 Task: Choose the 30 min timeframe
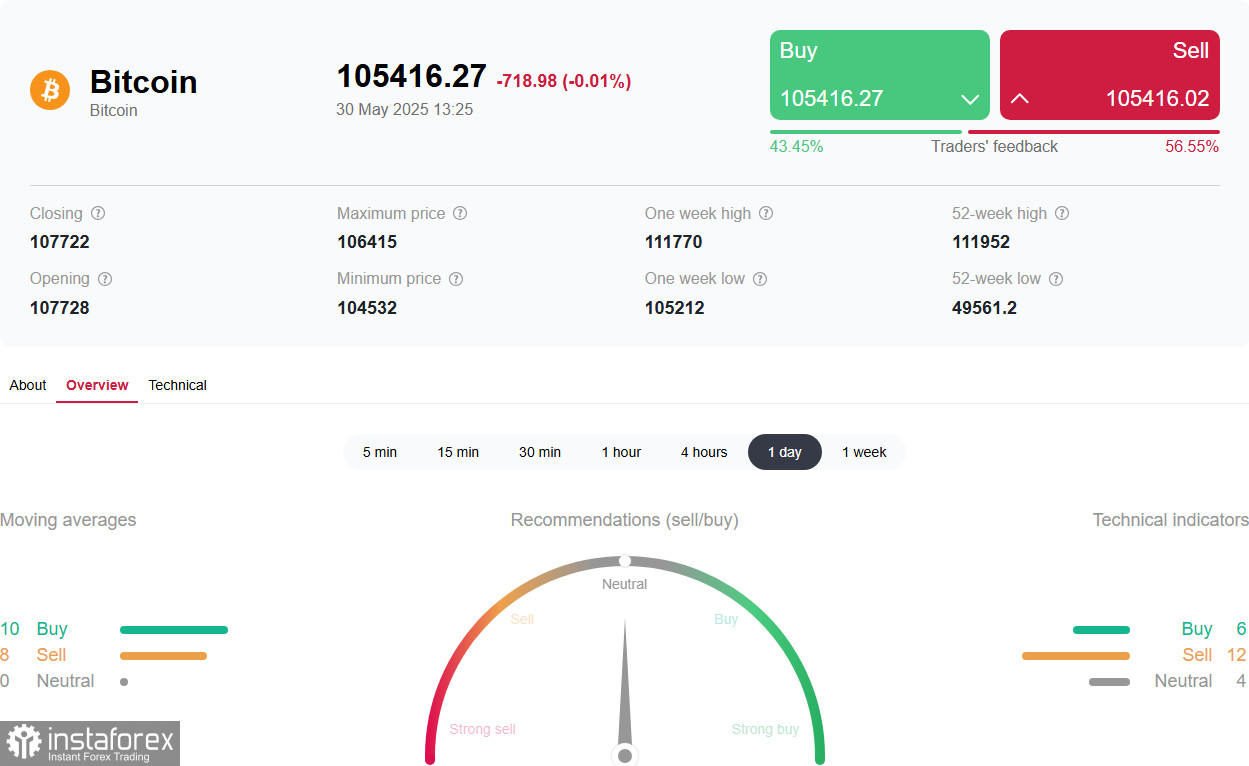(540, 452)
